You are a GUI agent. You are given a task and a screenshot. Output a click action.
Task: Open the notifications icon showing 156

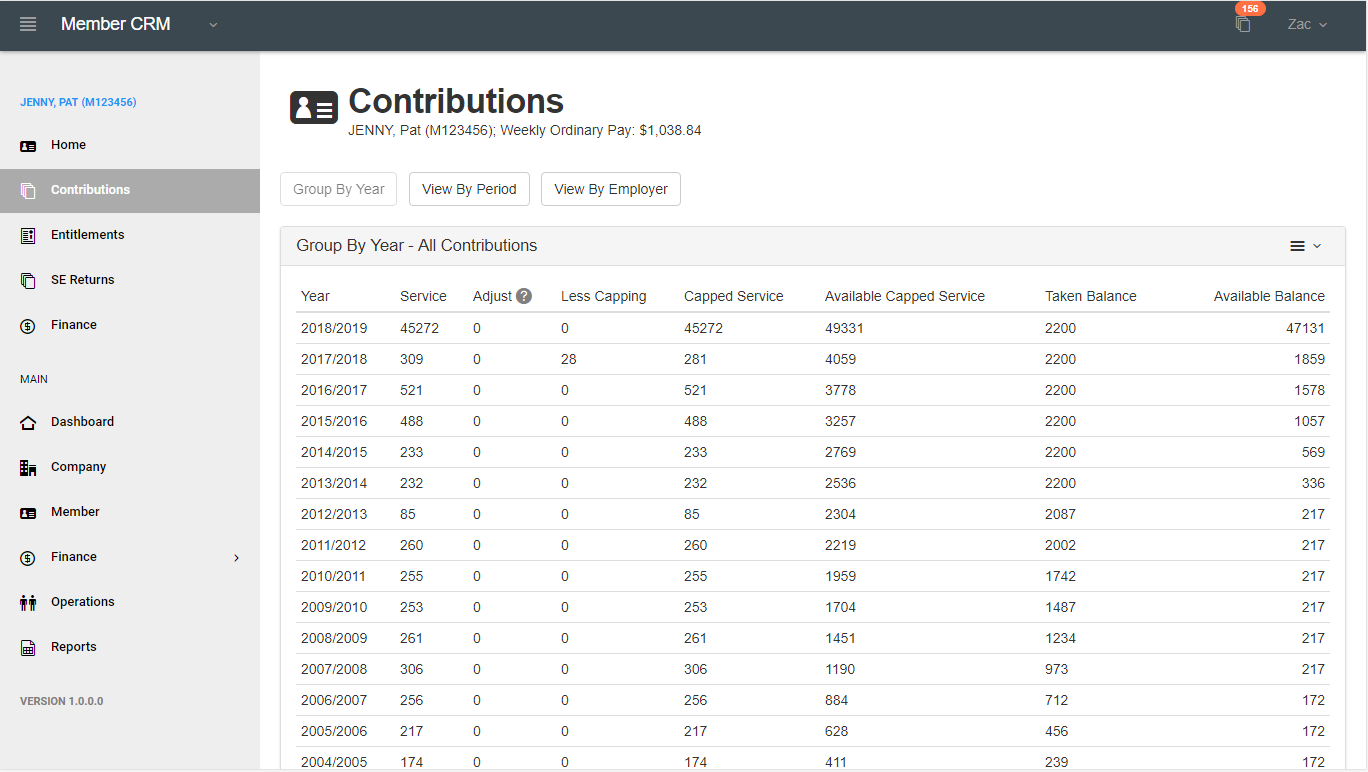[1243, 24]
